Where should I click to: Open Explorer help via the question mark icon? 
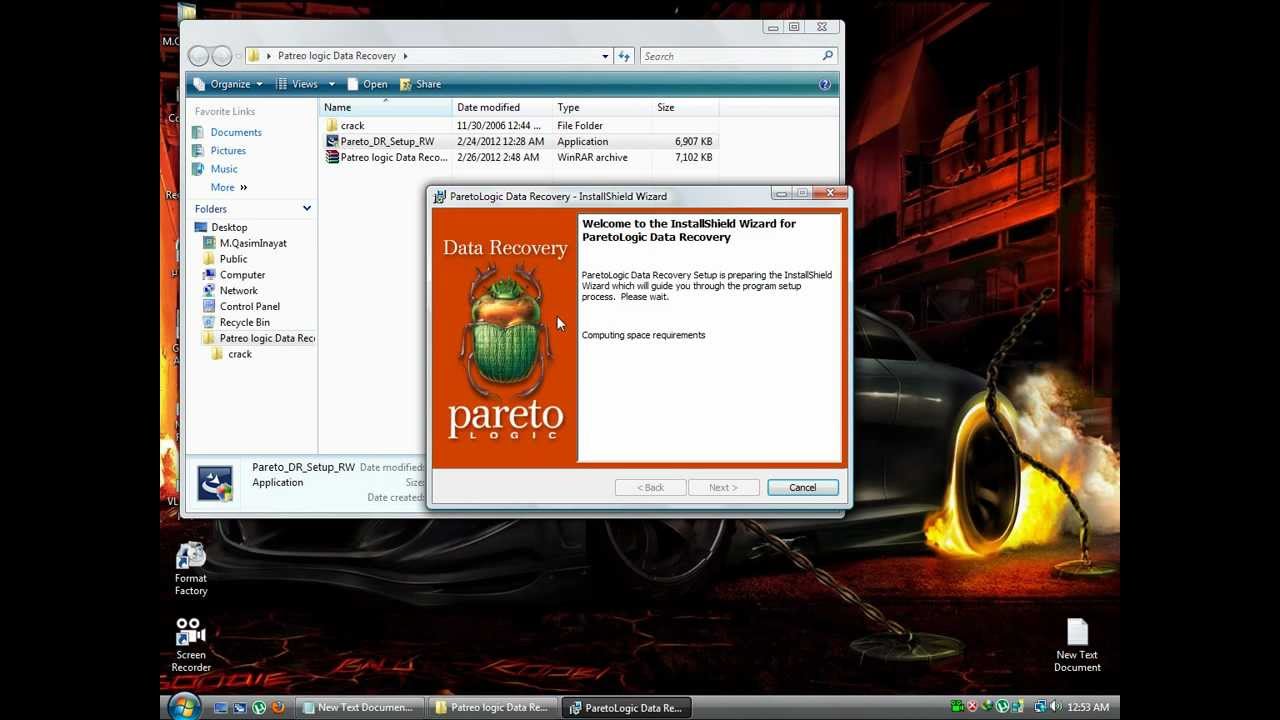click(825, 84)
